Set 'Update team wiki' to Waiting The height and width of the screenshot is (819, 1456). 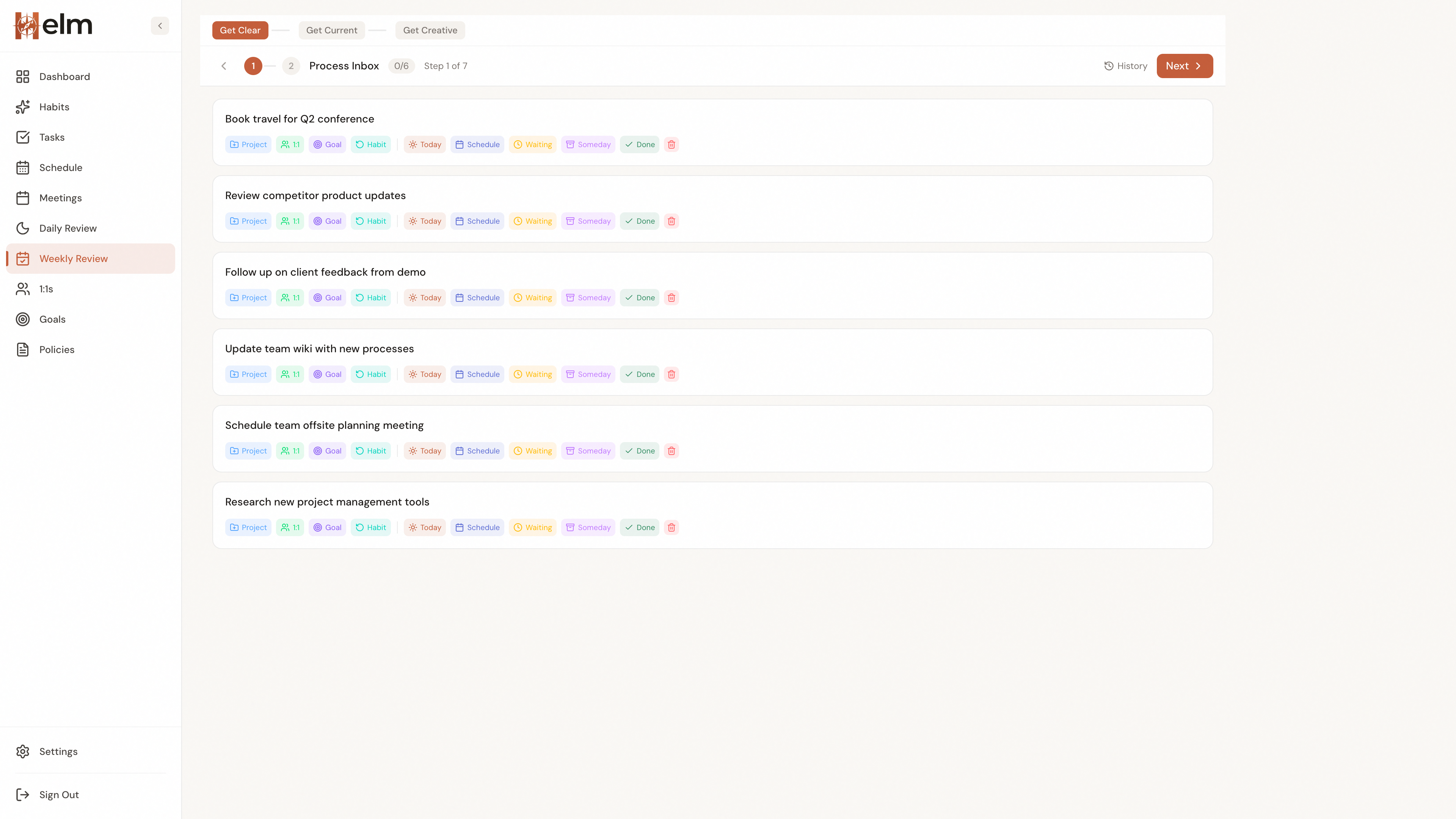click(532, 373)
